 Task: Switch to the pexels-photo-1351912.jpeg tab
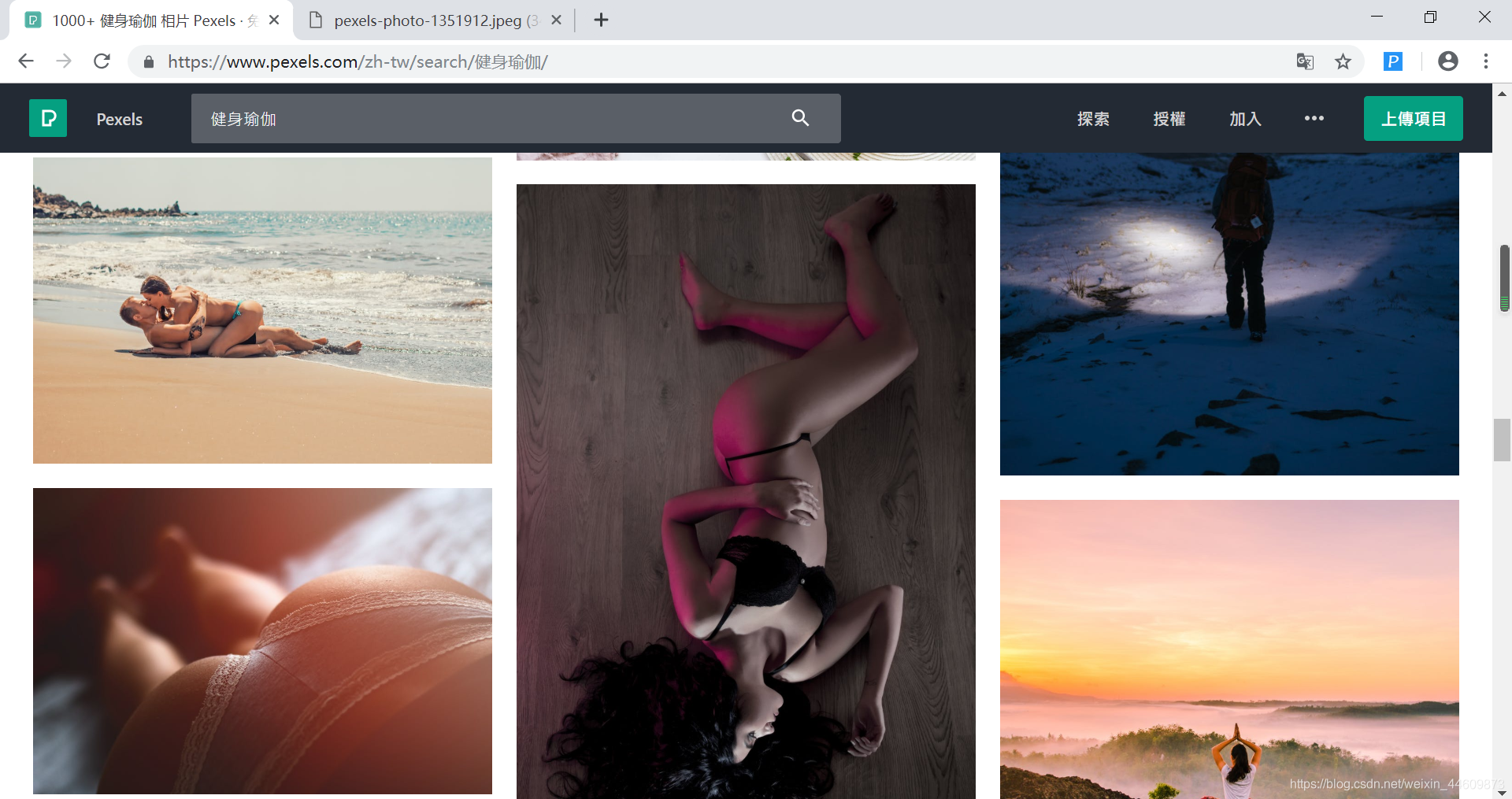(x=434, y=20)
